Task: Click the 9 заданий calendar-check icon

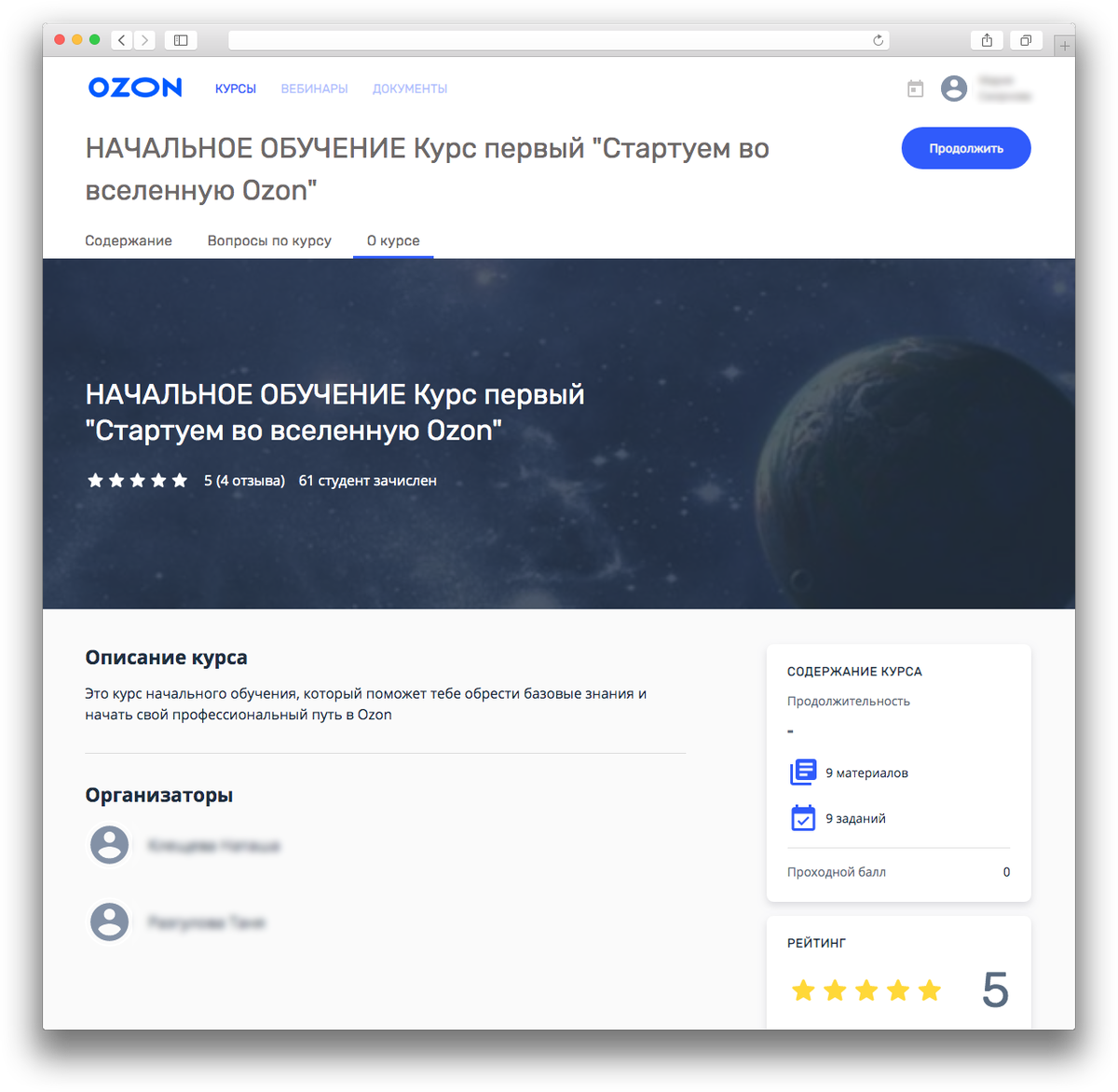Action: tap(803, 818)
